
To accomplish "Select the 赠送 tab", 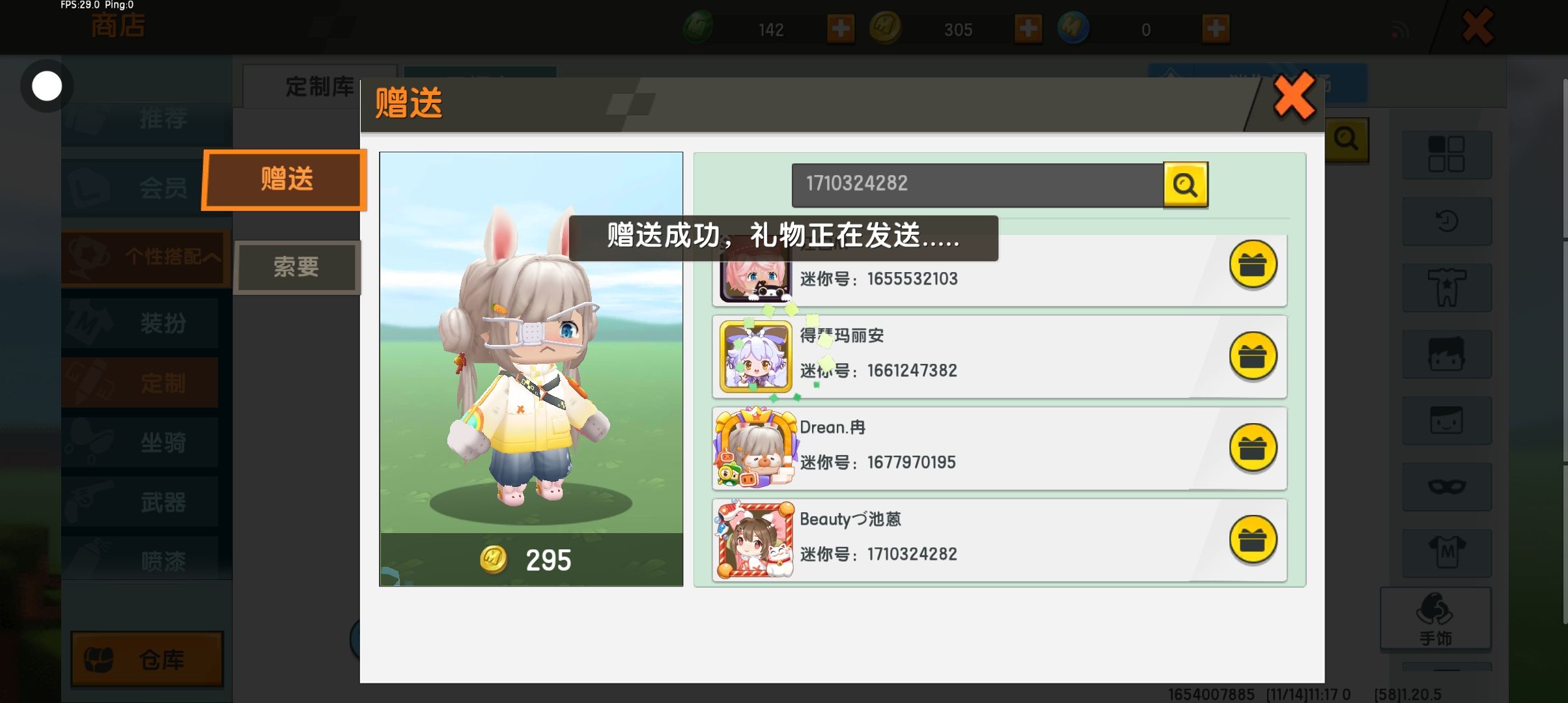I will tap(285, 180).
